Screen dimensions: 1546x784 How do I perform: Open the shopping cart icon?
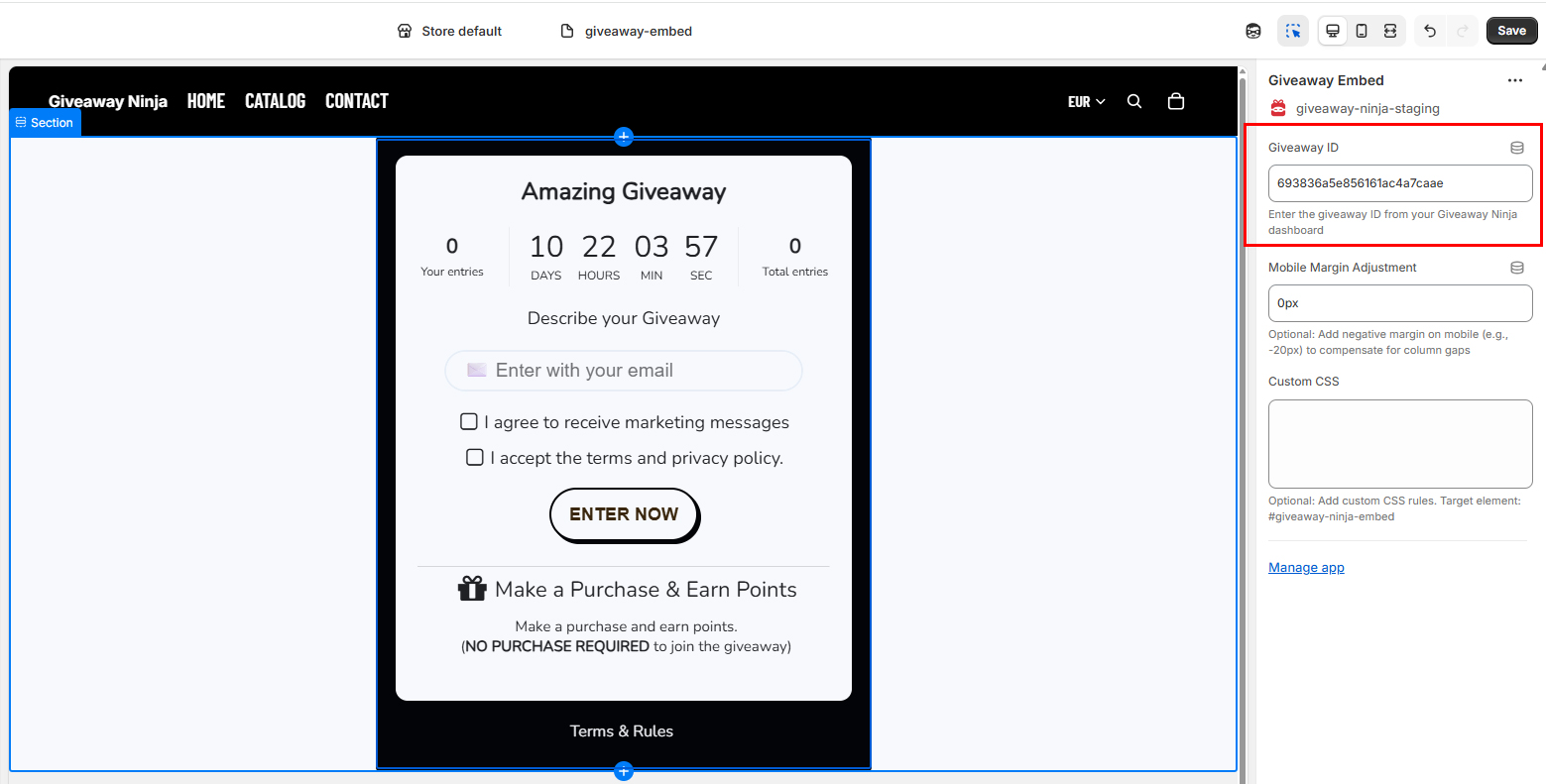pos(1176,101)
